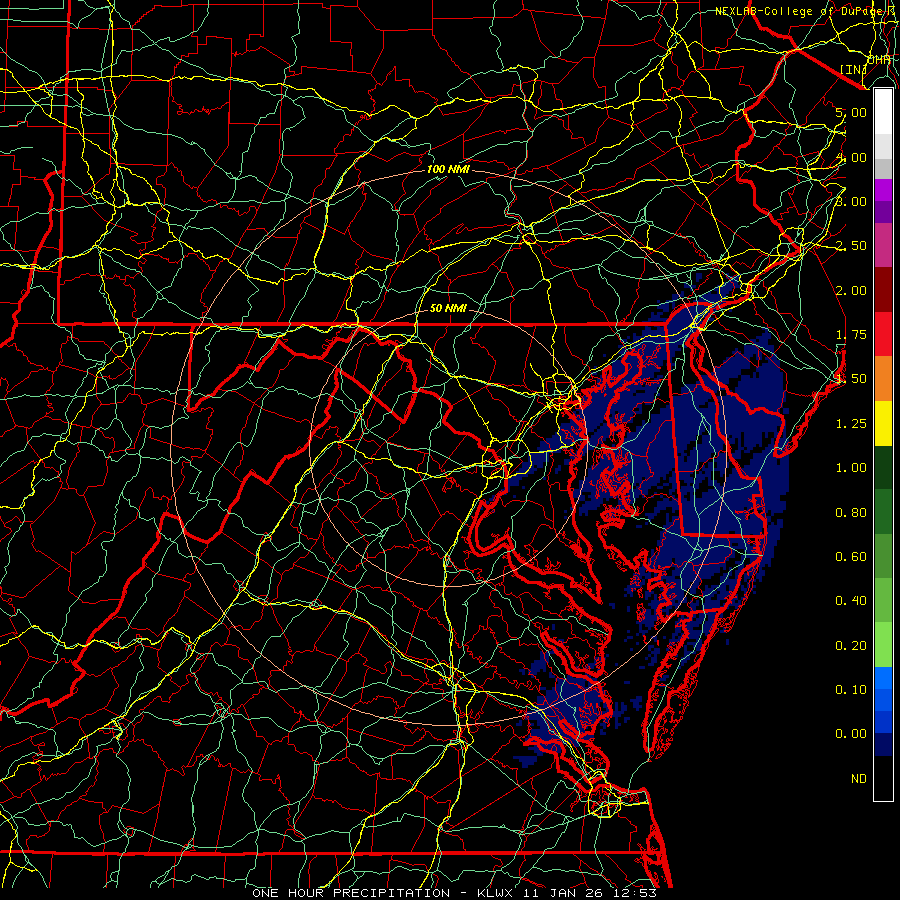The width and height of the screenshot is (900, 900).
Task: Click the light green swatch beside 0.40
Action: click(x=883, y=600)
